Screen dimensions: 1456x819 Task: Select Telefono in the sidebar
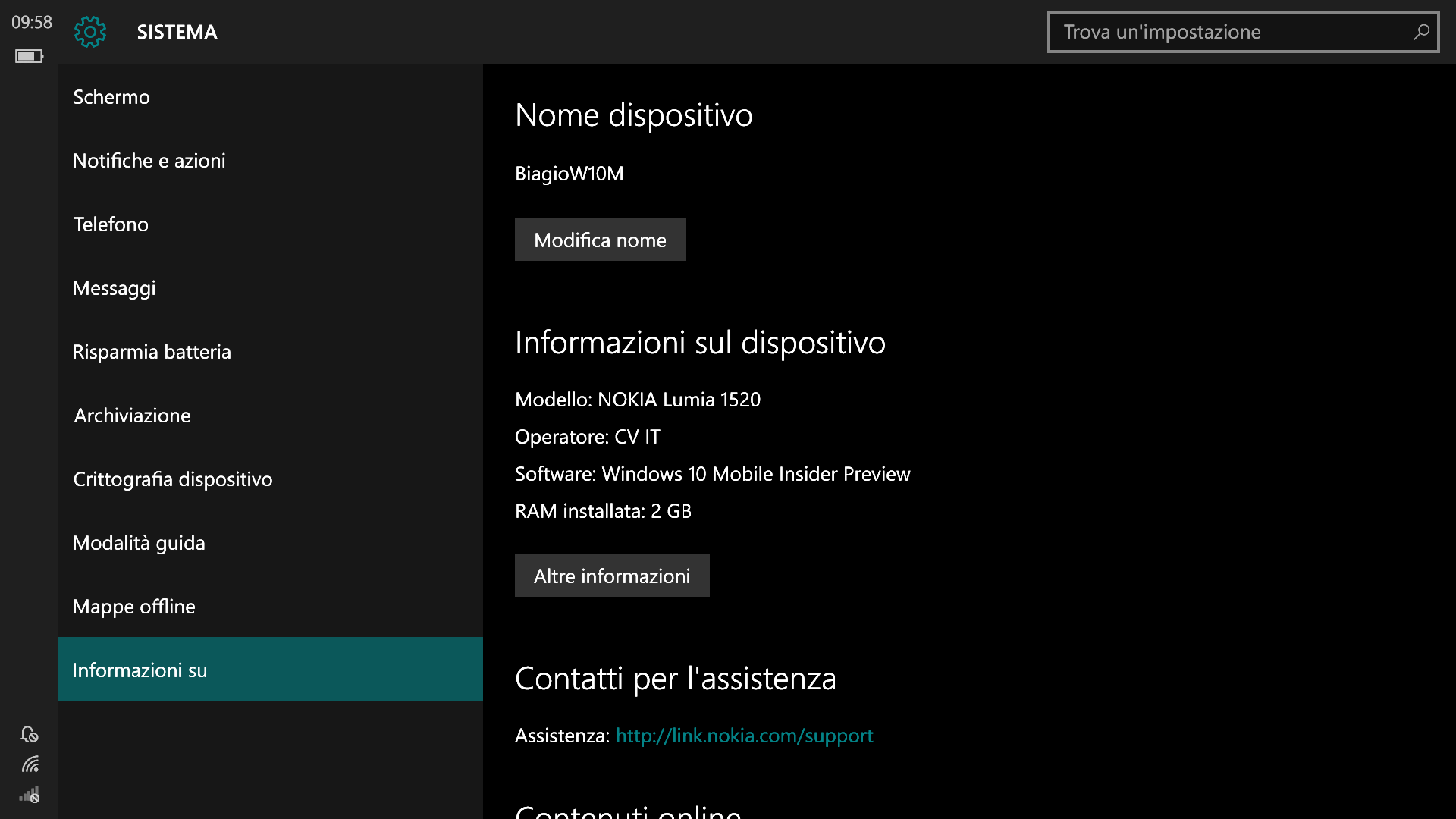tap(271, 224)
